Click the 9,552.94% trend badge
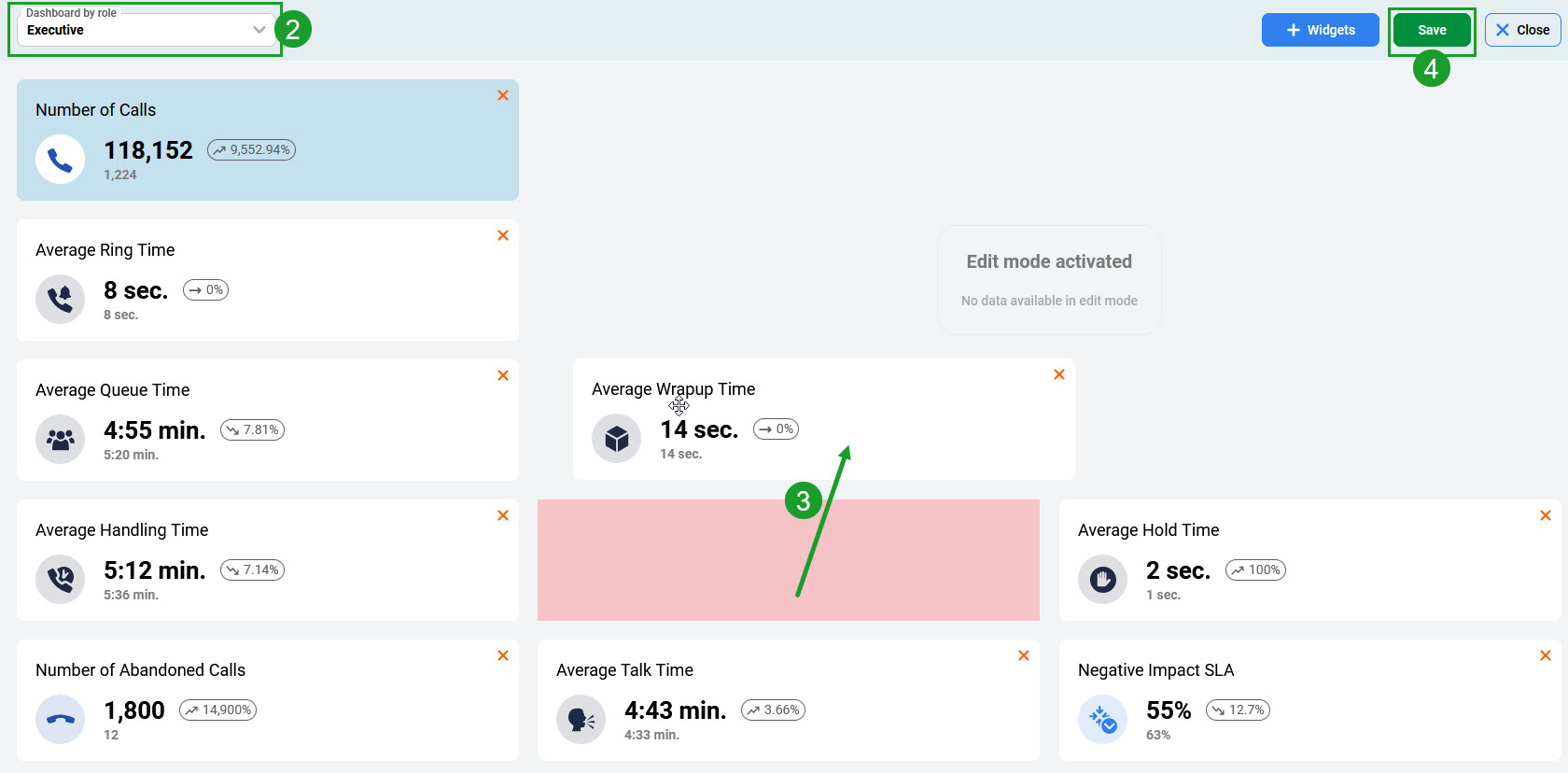This screenshot has height=773, width=1568. (251, 149)
